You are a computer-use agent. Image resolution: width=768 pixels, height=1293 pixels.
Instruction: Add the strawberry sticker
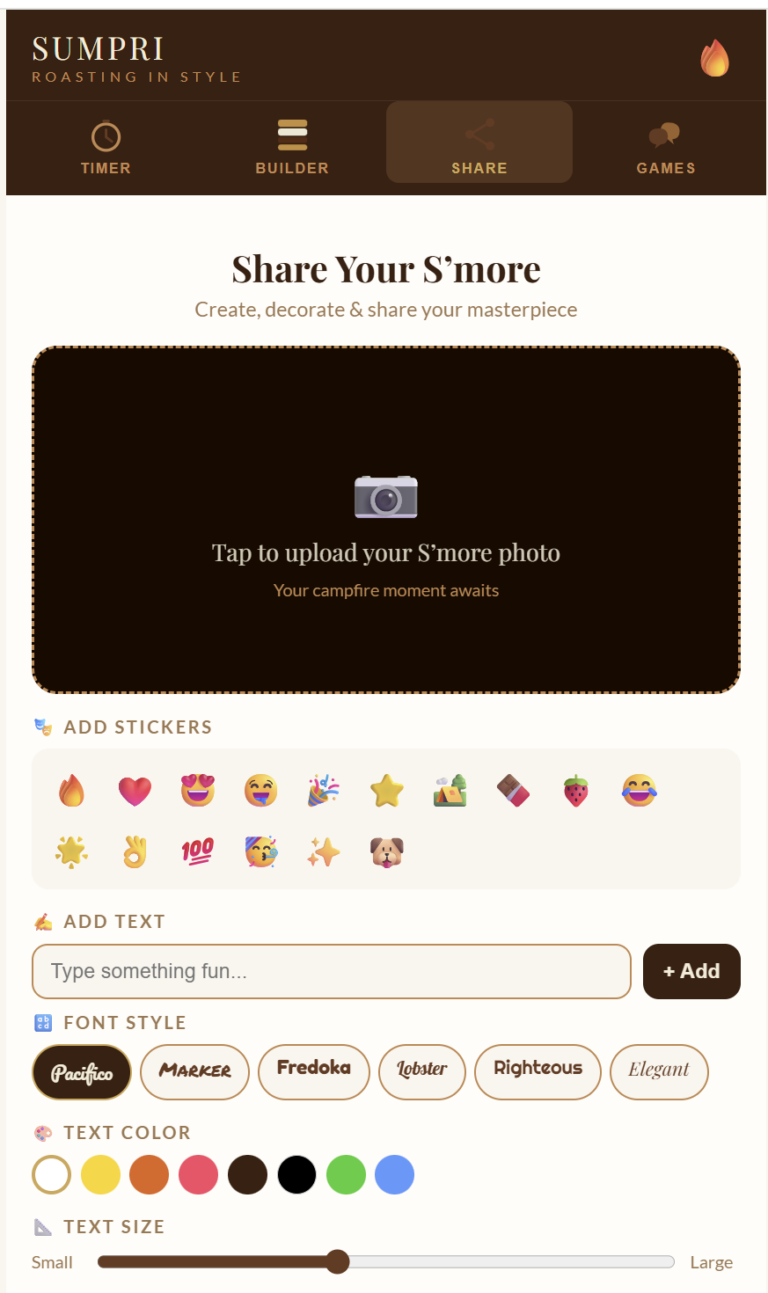point(576,791)
